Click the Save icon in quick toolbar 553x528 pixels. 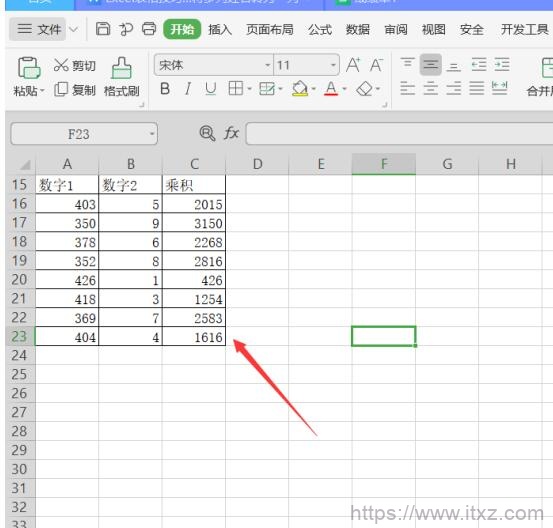click(x=103, y=29)
